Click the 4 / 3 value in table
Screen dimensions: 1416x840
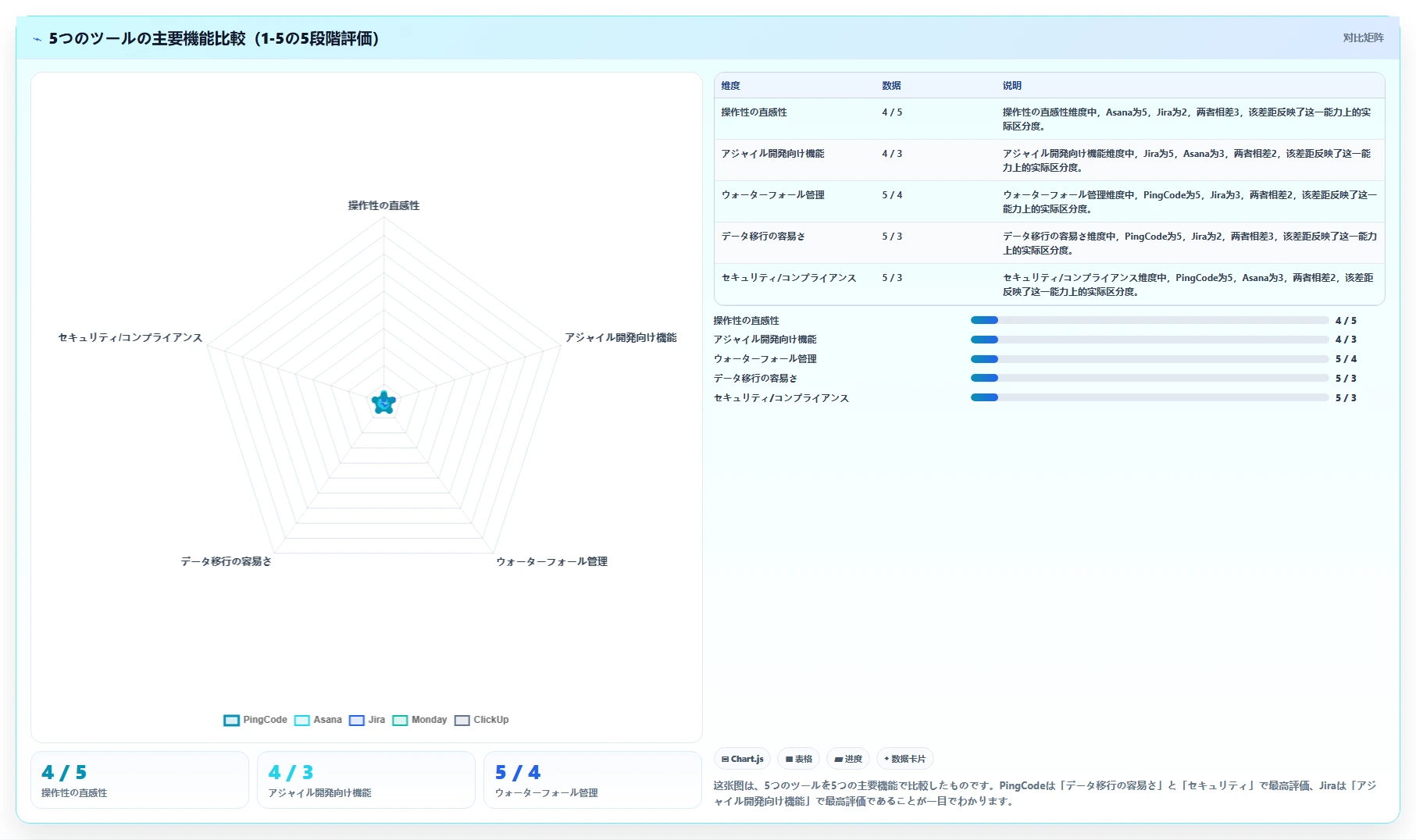[892, 154]
